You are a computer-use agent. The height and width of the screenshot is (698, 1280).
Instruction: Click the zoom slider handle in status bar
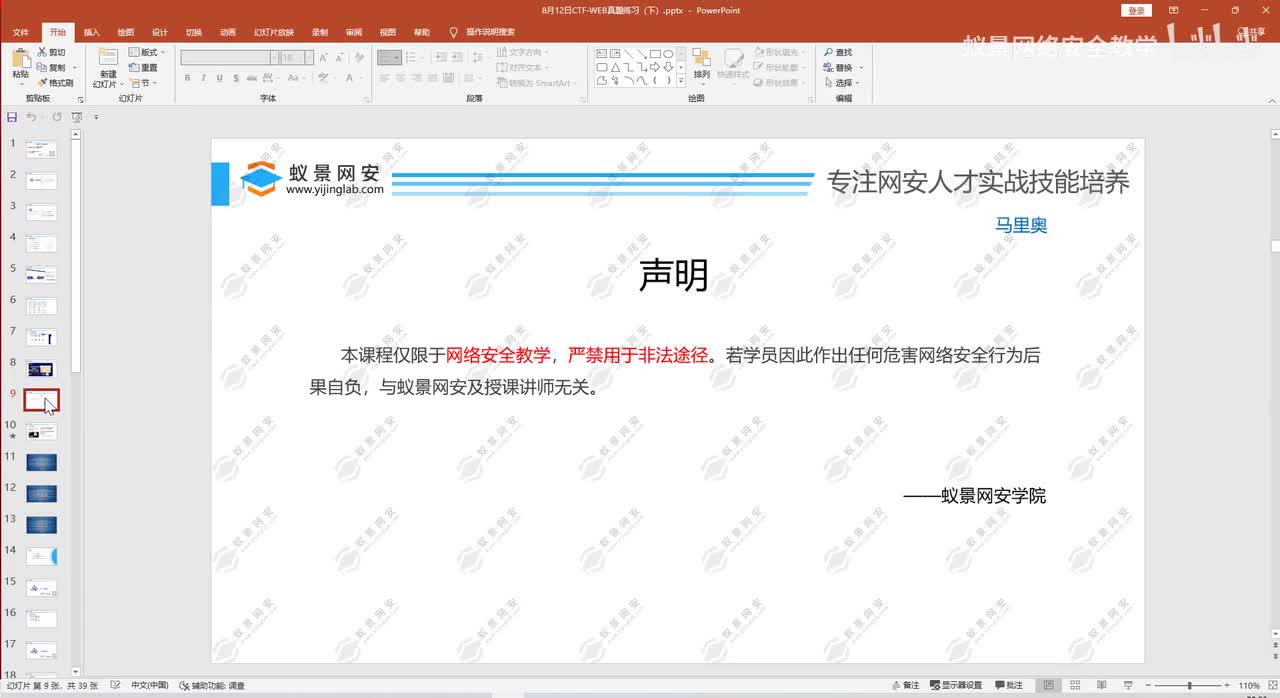[1189, 685]
